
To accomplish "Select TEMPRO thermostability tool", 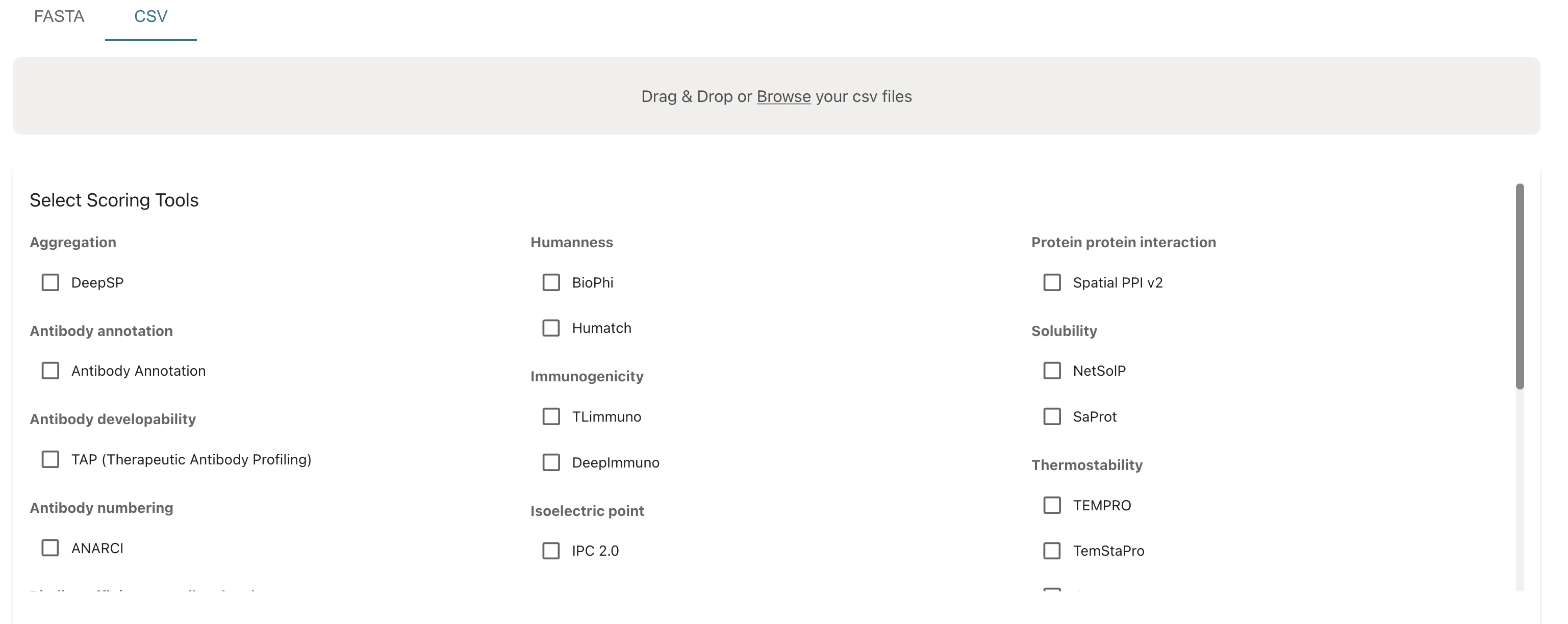I will pyautogui.click(x=1052, y=504).
